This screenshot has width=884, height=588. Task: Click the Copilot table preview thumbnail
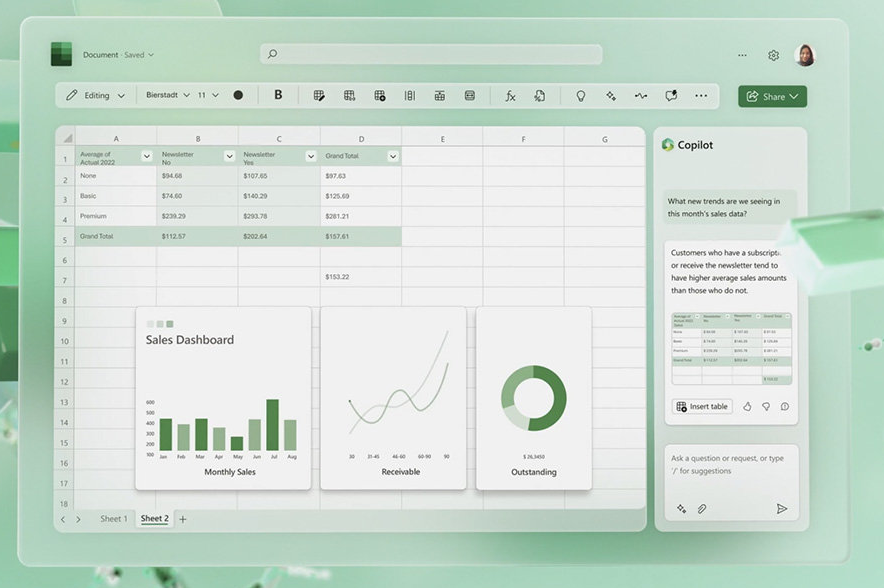[731, 349]
